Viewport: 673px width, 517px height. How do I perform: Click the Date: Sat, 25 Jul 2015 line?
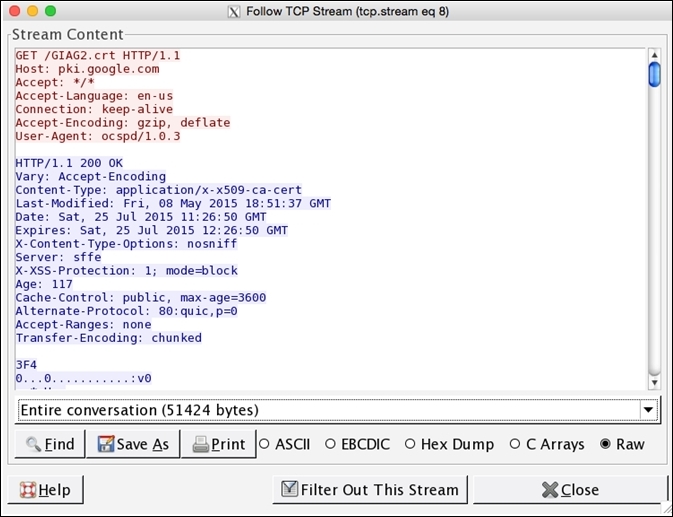tap(141, 217)
